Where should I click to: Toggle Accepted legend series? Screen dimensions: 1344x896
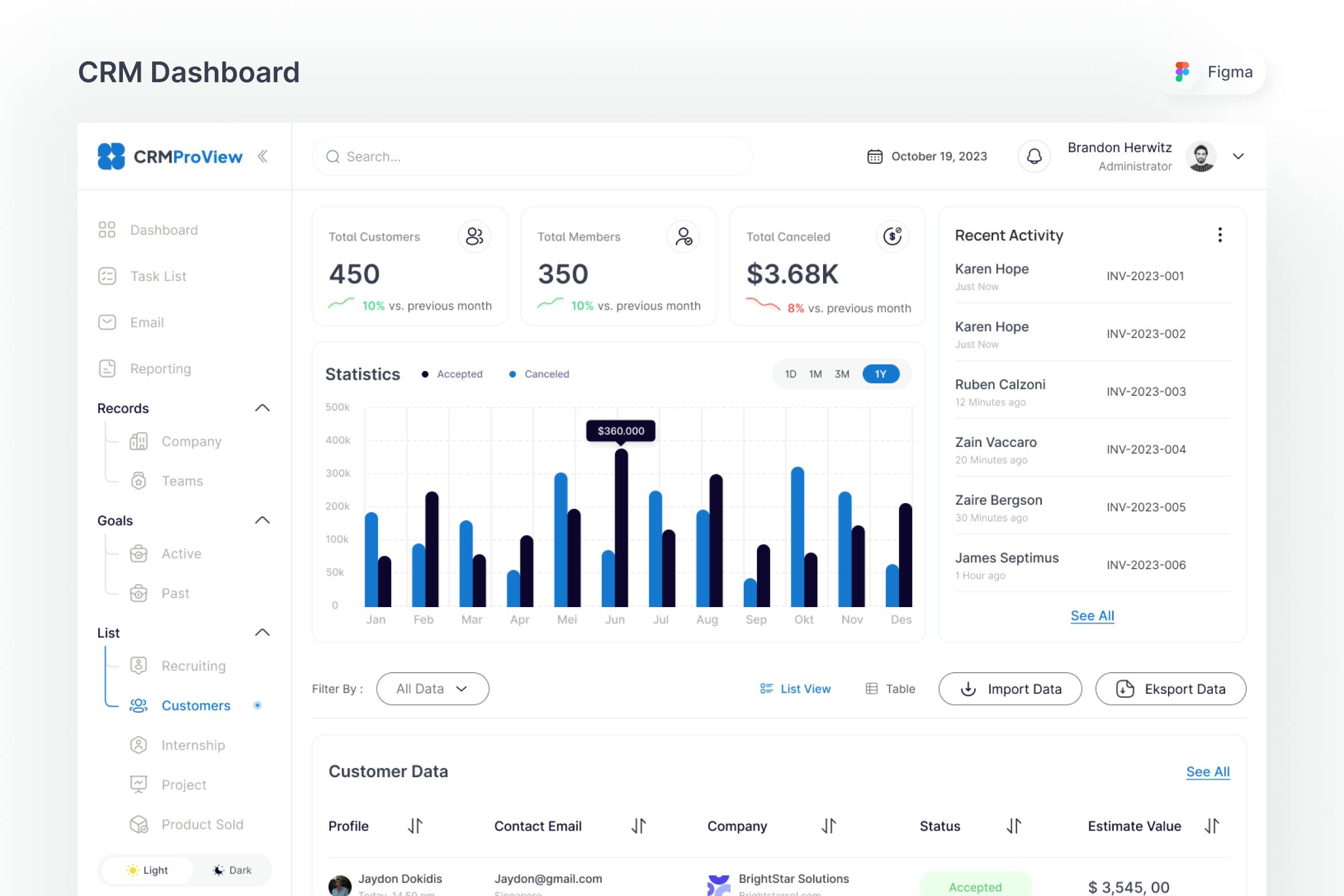click(452, 374)
